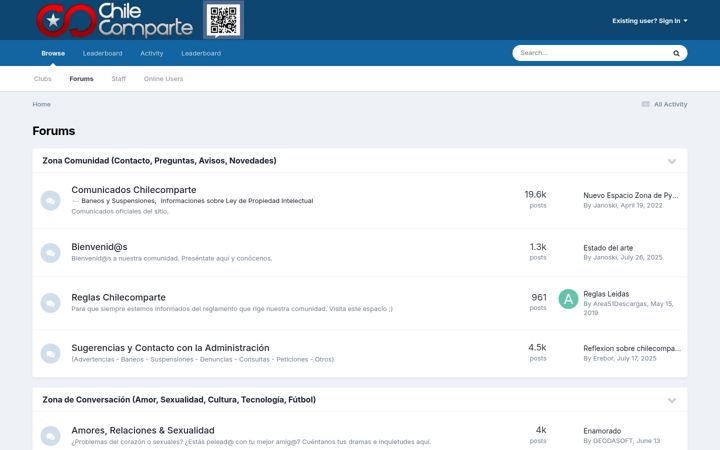Go to the Activity nav tab
Screen dimensions: 720x450
(152, 53)
